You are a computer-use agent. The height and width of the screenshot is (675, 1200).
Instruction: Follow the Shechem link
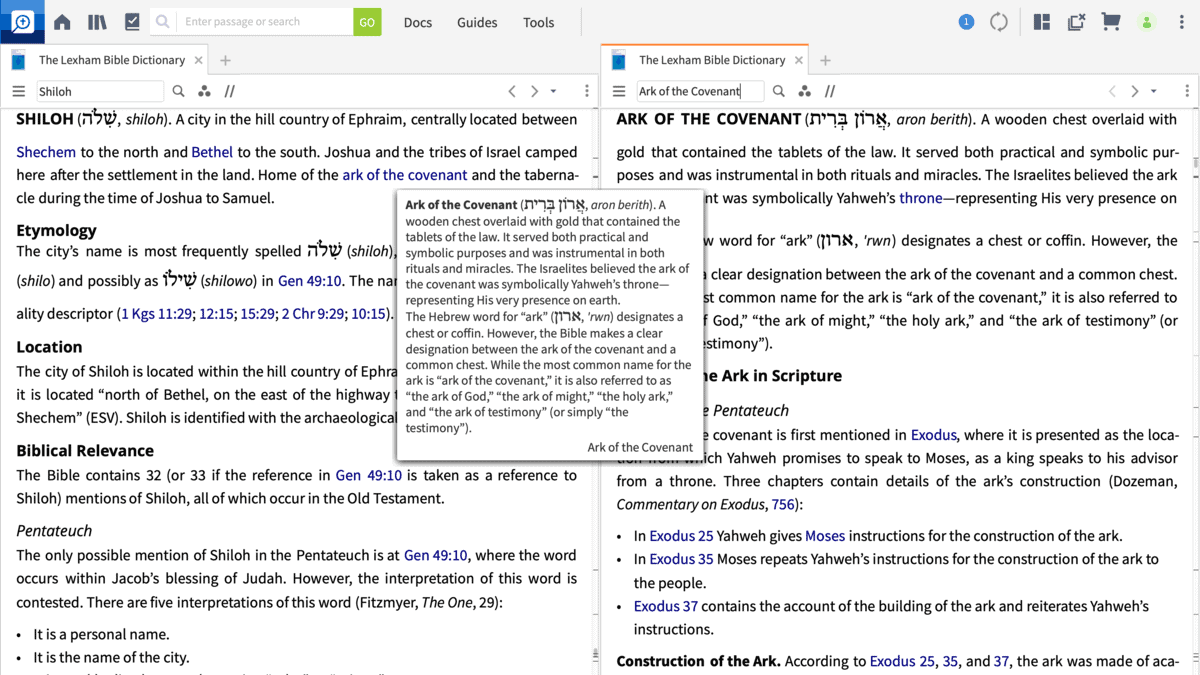46,152
